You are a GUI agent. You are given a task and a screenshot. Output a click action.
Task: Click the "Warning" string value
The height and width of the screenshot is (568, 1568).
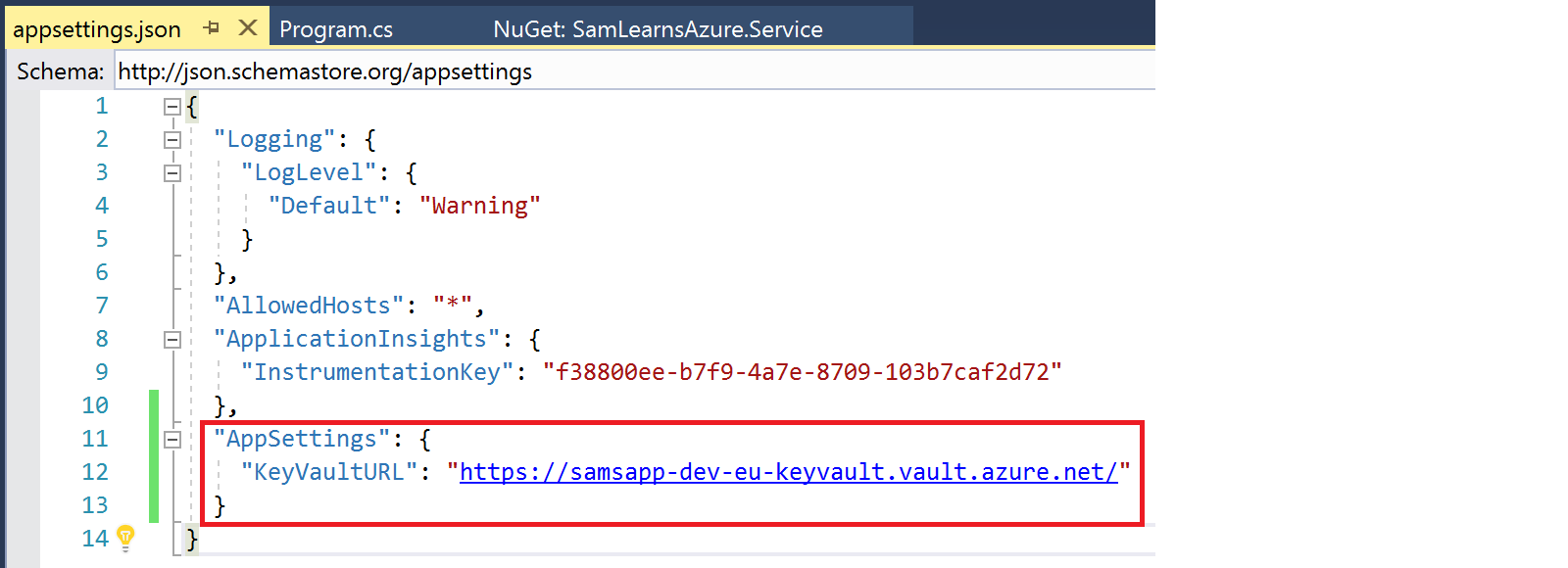pos(479,206)
